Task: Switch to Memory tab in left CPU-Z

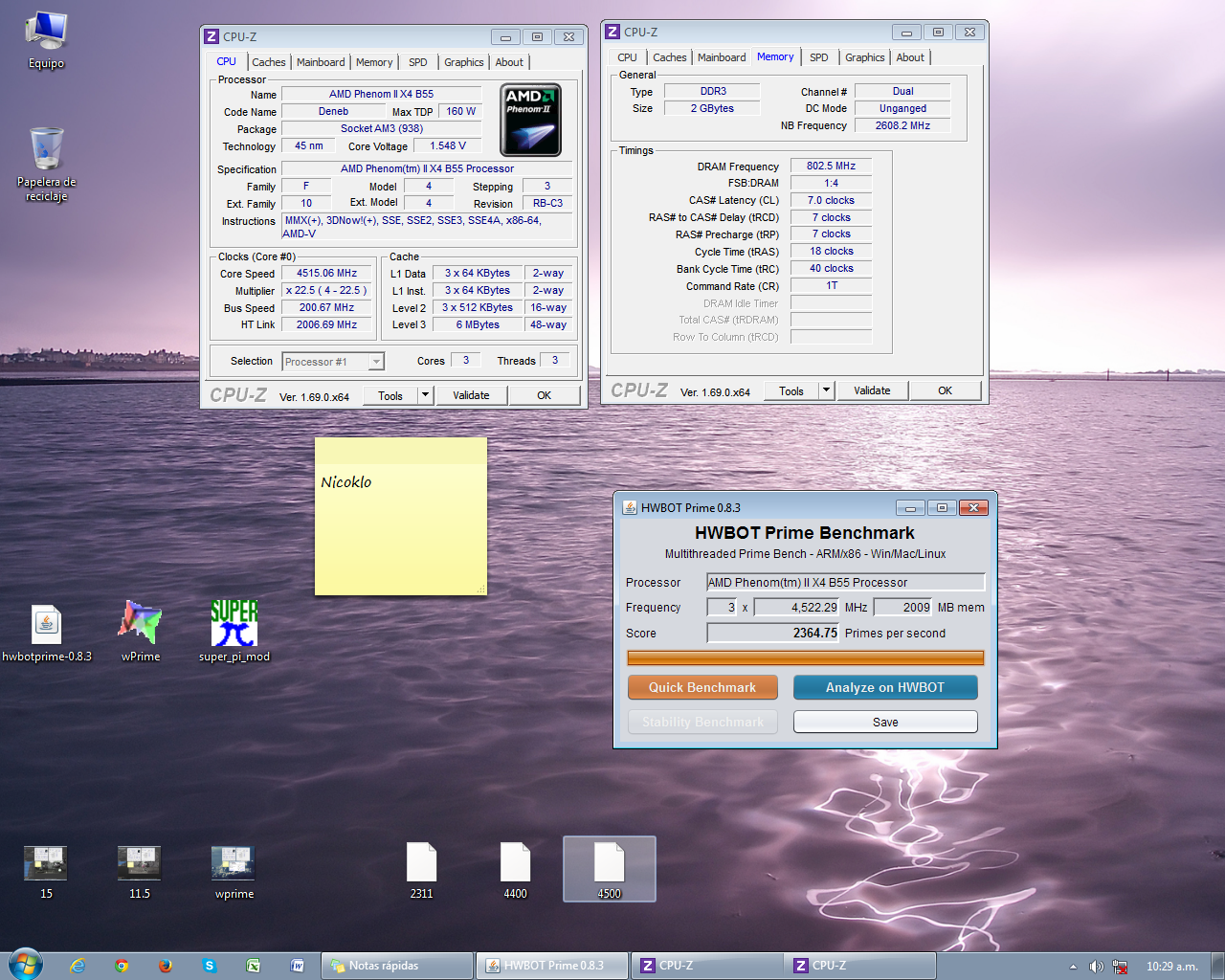Action: tap(374, 62)
